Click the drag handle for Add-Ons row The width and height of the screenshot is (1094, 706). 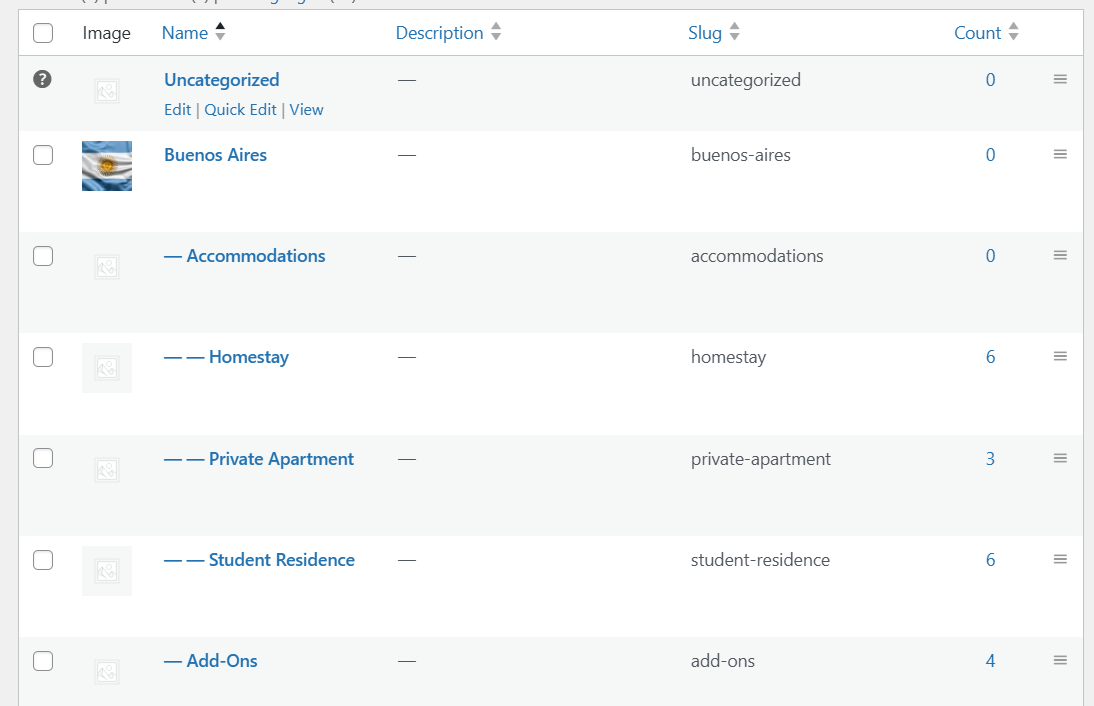(x=1060, y=661)
